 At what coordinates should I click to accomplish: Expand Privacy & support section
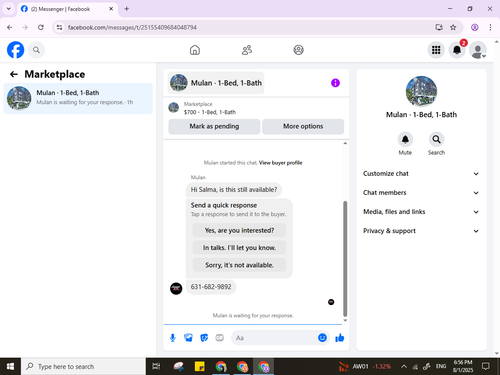(x=421, y=231)
